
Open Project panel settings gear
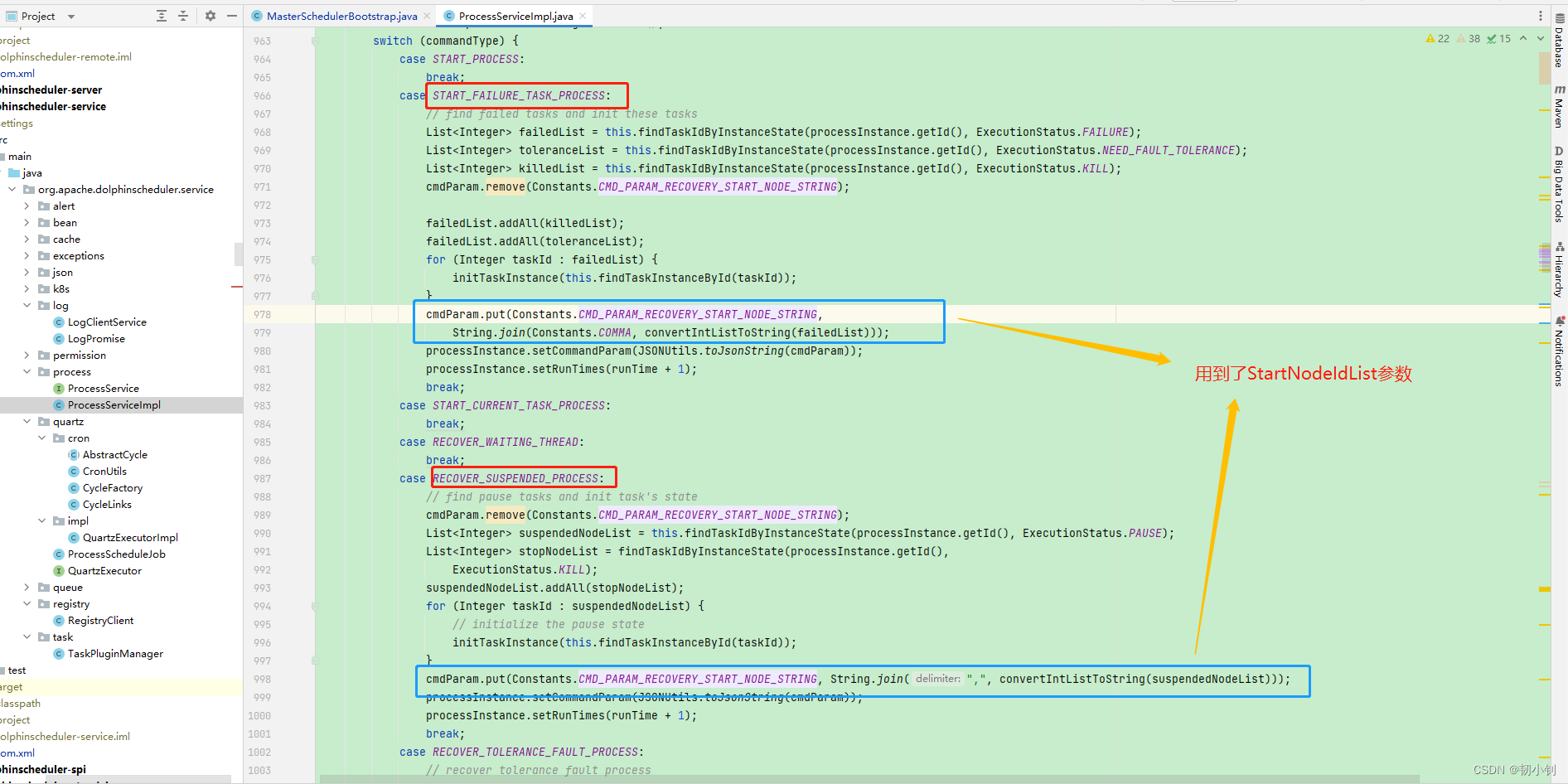point(211,16)
